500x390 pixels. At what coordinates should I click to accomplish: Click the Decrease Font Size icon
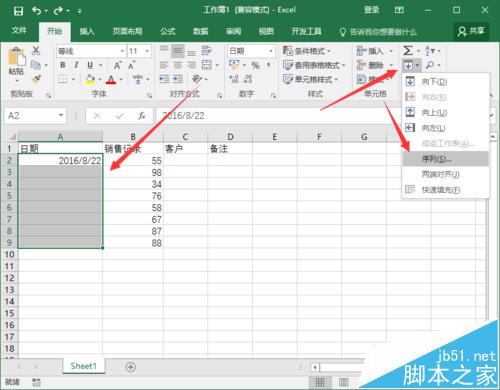click(x=132, y=65)
